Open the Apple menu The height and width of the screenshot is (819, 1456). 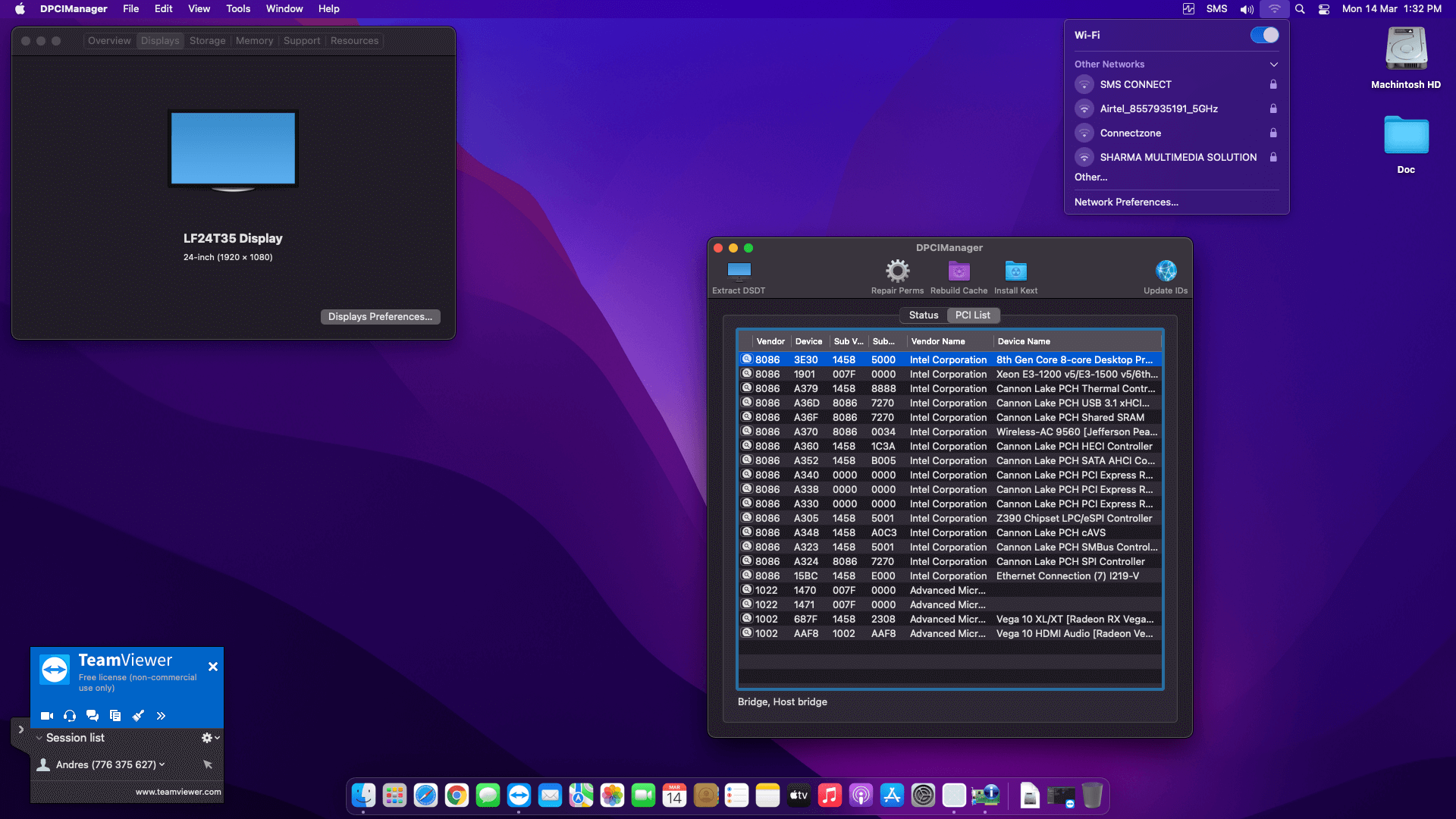20,9
